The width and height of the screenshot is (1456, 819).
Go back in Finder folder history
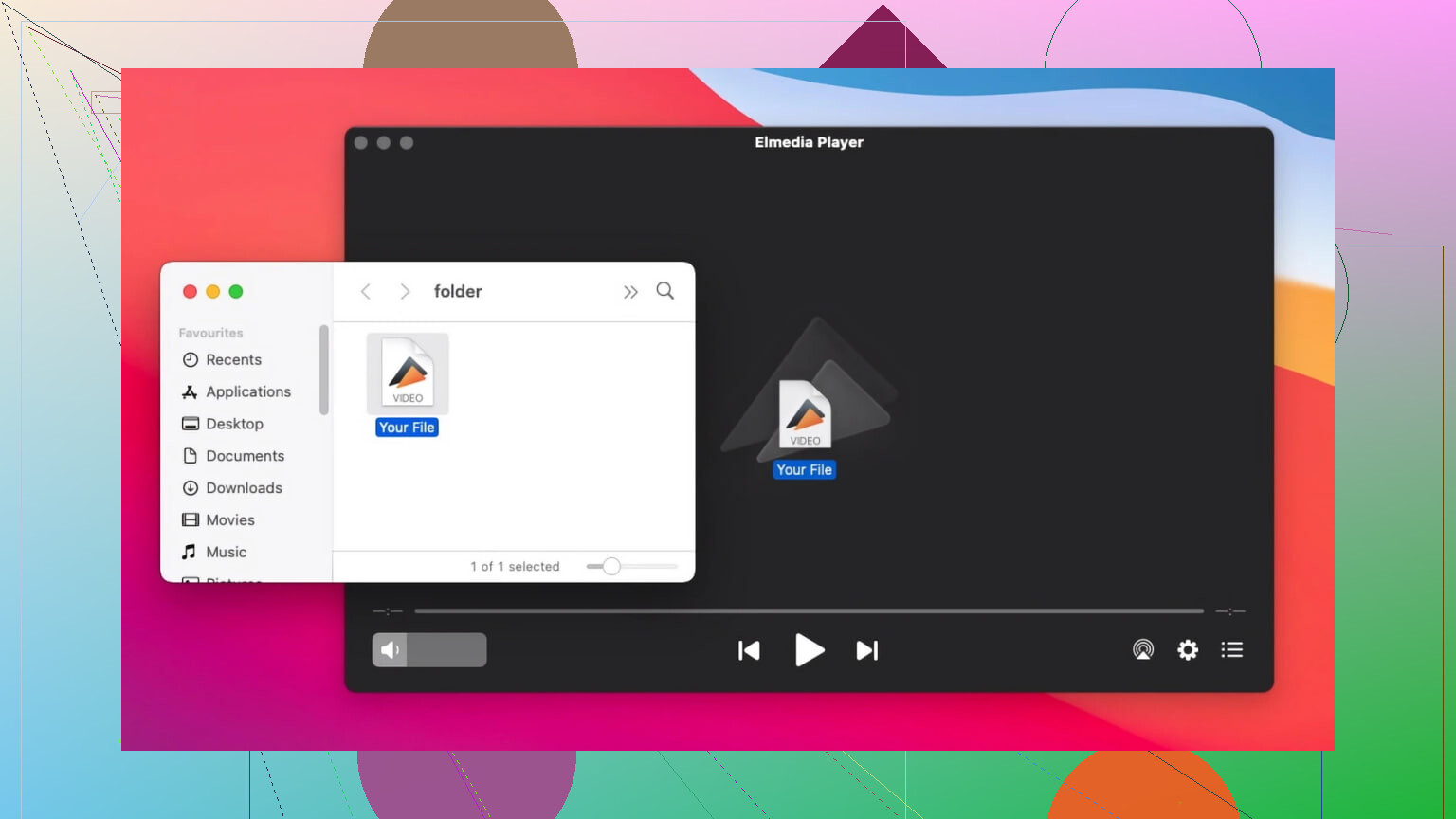click(366, 292)
